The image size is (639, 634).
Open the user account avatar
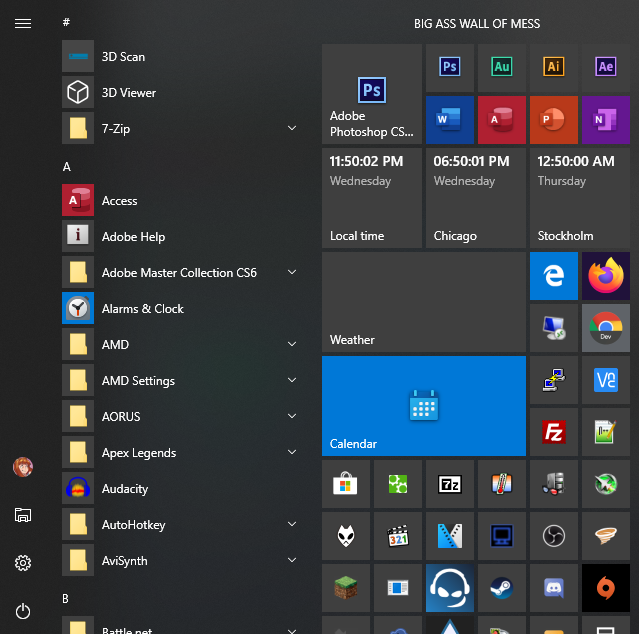click(x=23, y=467)
